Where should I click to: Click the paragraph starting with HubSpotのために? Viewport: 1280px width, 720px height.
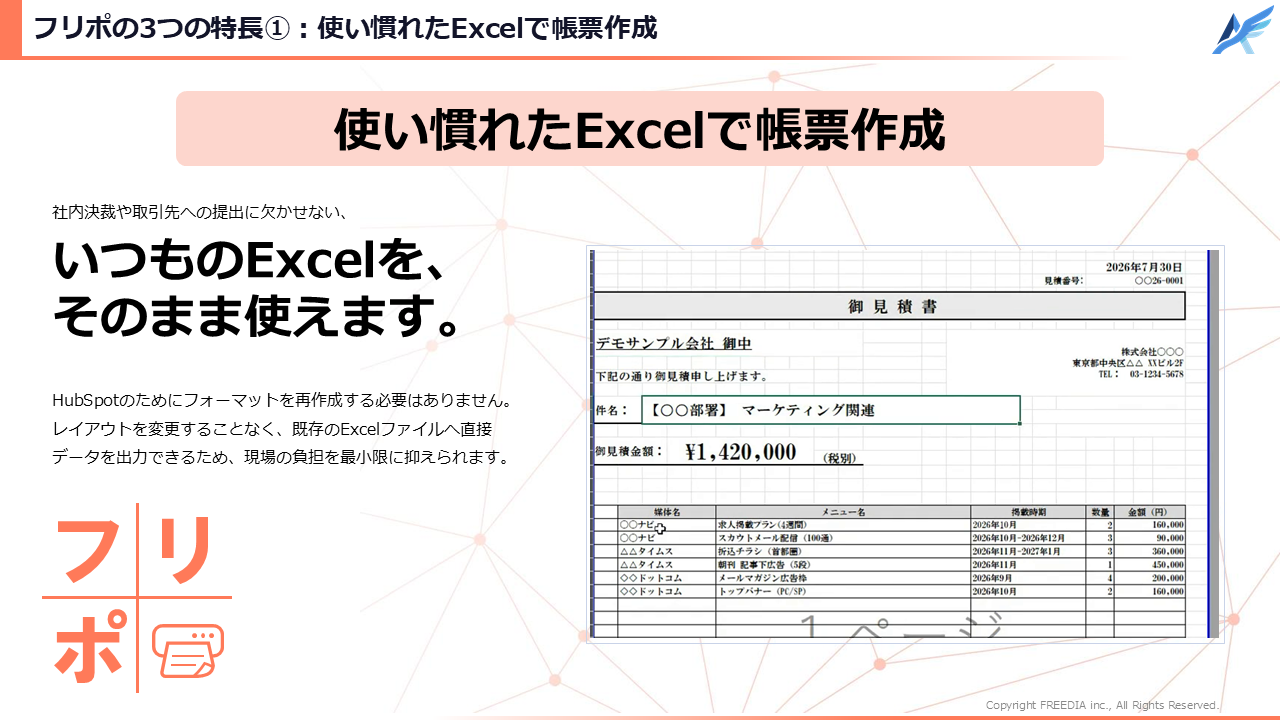pyautogui.click(x=283, y=429)
